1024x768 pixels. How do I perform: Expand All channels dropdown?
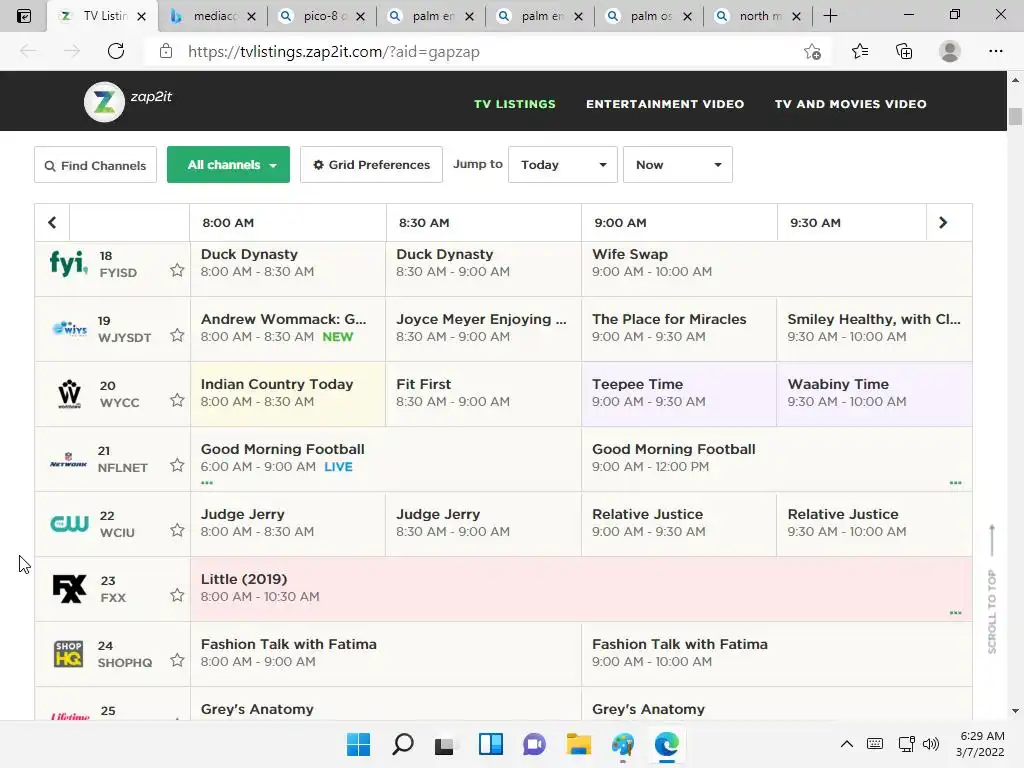[x=228, y=165]
